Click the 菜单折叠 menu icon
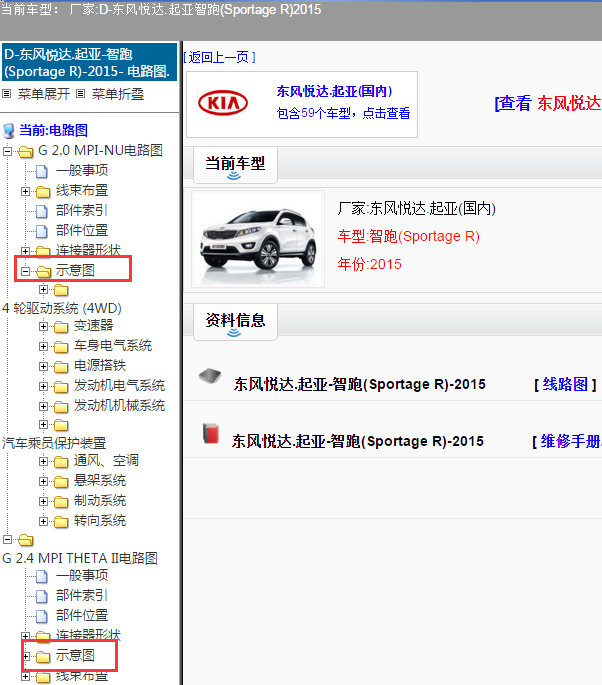 (80, 93)
